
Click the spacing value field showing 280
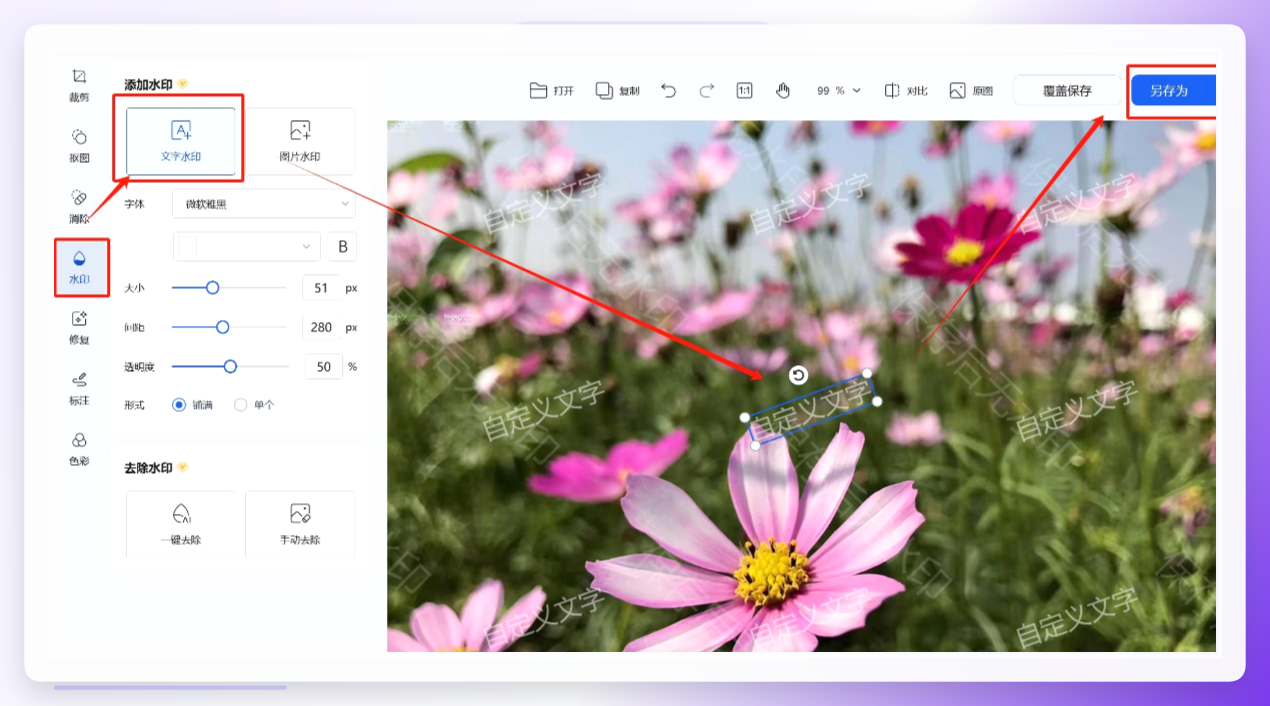point(321,327)
